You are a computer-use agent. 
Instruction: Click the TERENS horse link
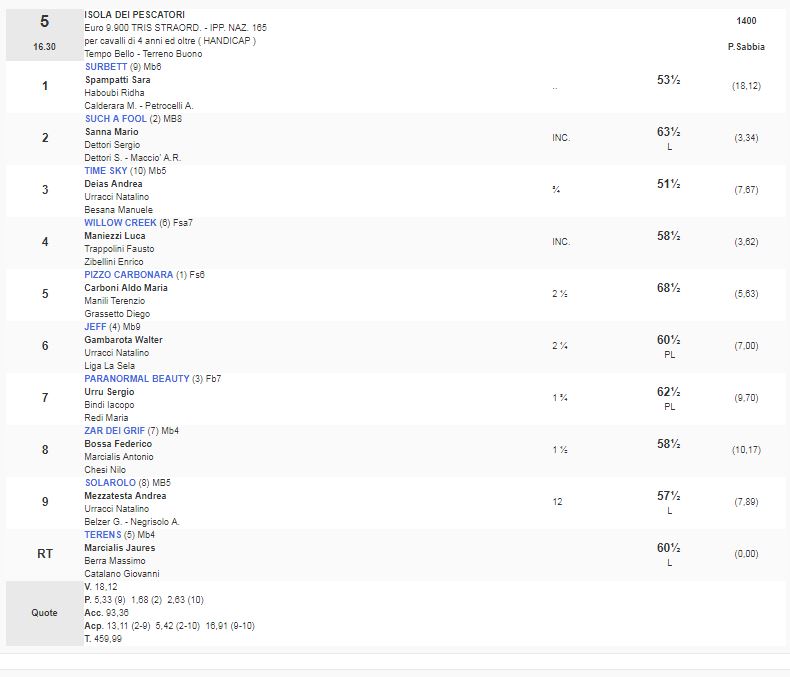[x=102, y=535]
